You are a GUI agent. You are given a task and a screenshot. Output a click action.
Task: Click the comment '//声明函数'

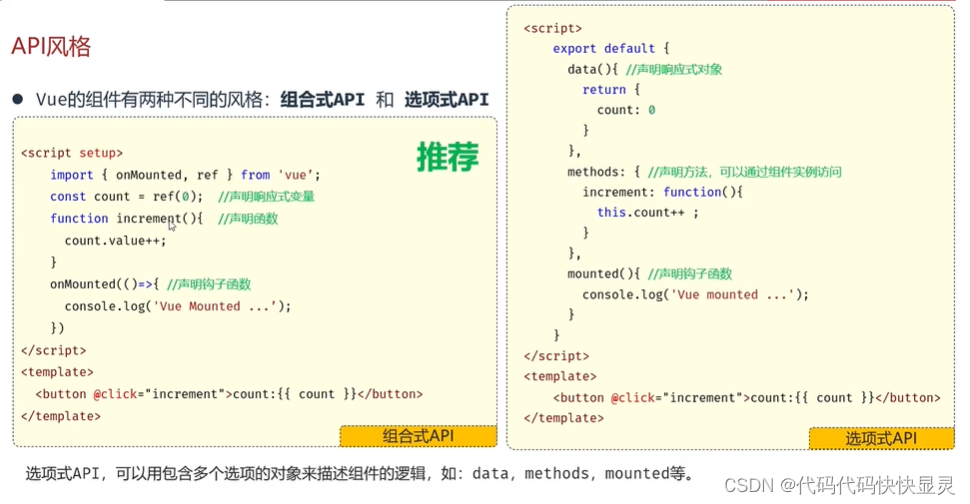pyautogui.click(x=247, y=218)
